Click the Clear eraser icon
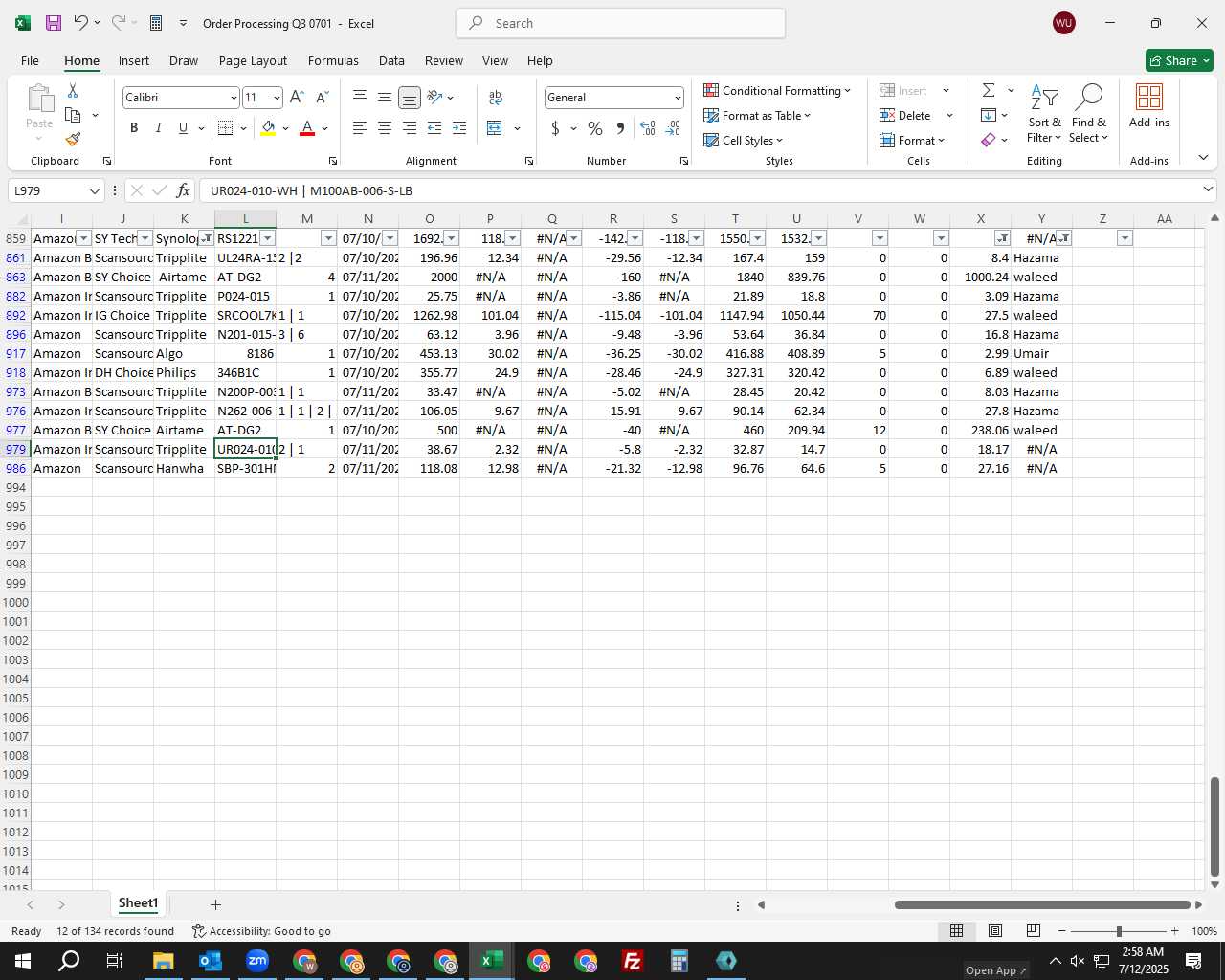The height and width of the screenshot is (980, 1225). [989, 140]
